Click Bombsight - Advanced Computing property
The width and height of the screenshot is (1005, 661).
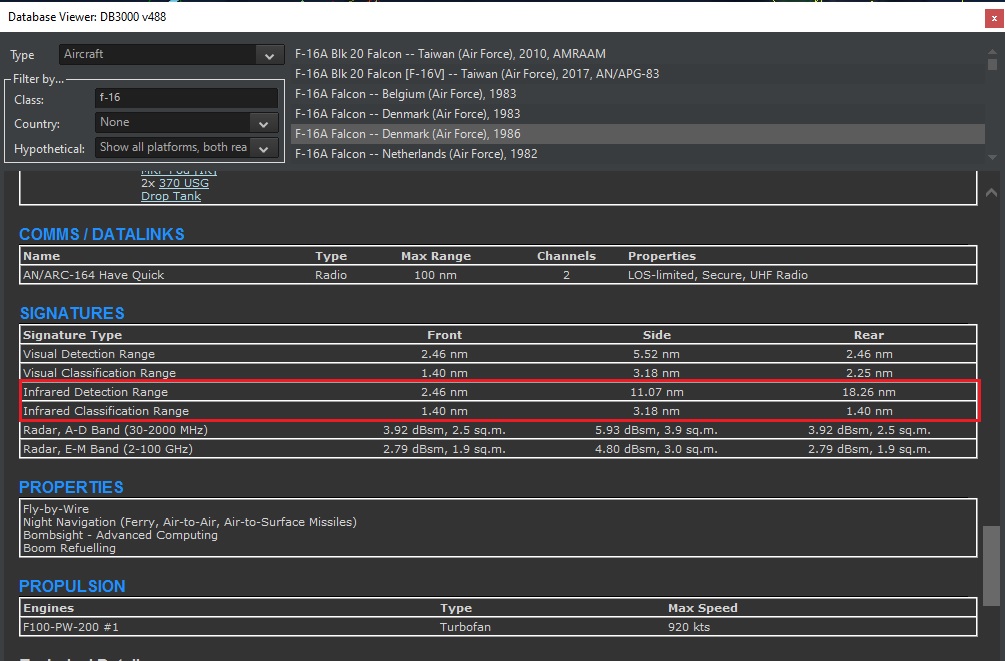120,535
